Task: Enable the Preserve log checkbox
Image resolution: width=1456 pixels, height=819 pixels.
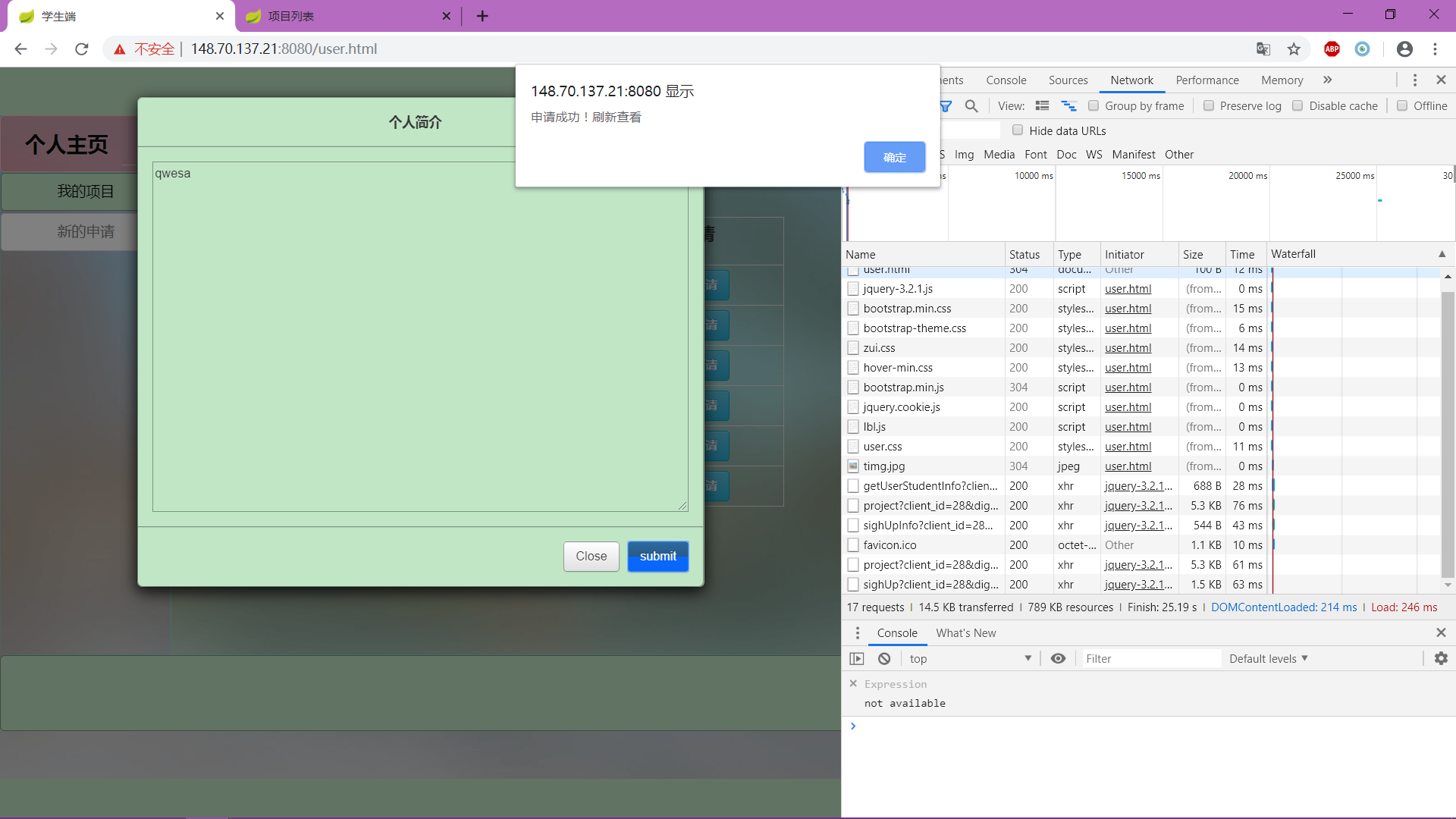Action: tap(1209, 106)
